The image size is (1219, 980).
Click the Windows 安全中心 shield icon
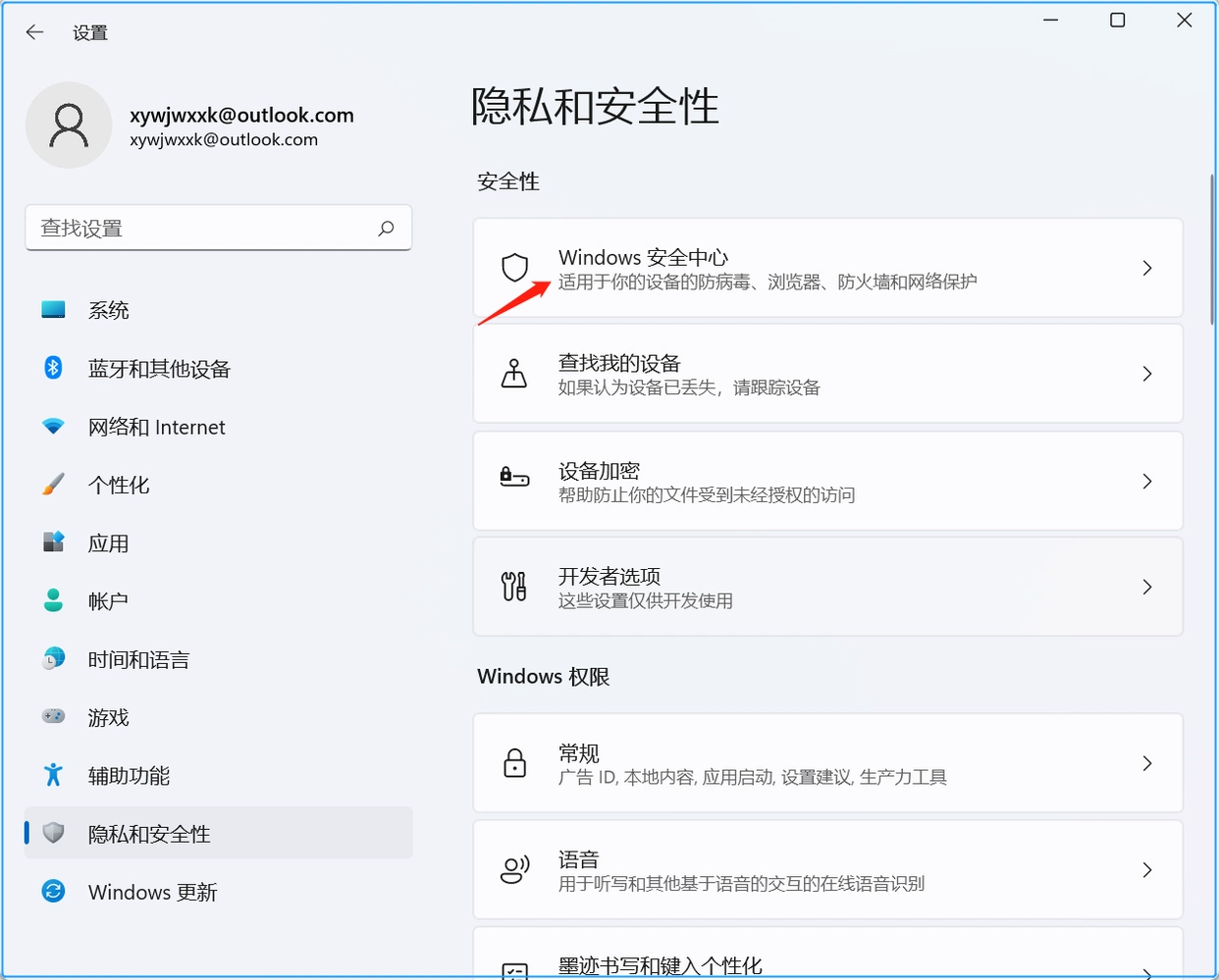click(514, 268)
